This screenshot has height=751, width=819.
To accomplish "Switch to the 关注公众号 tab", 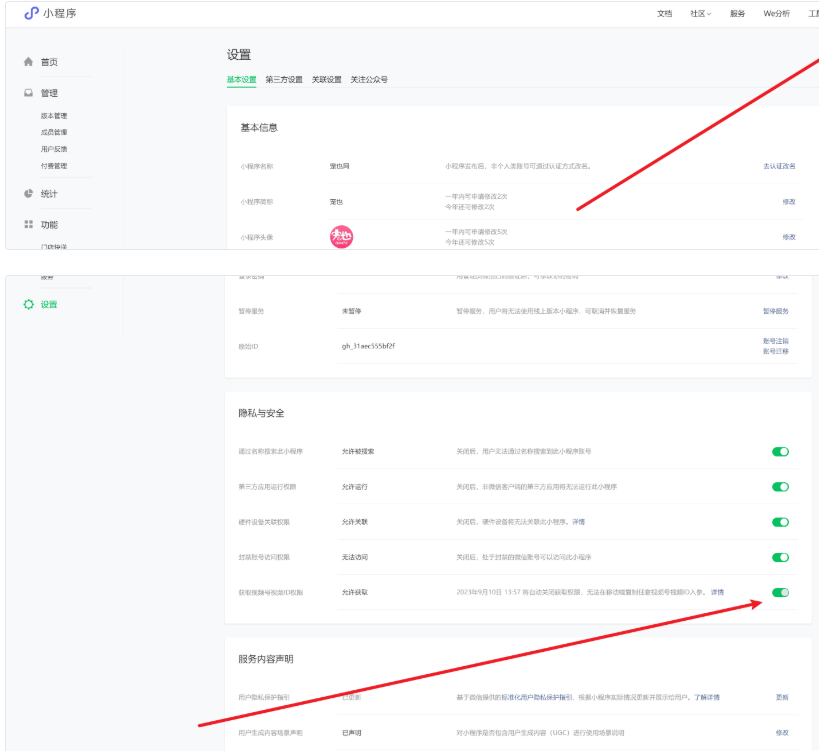I will coord(369,79).
